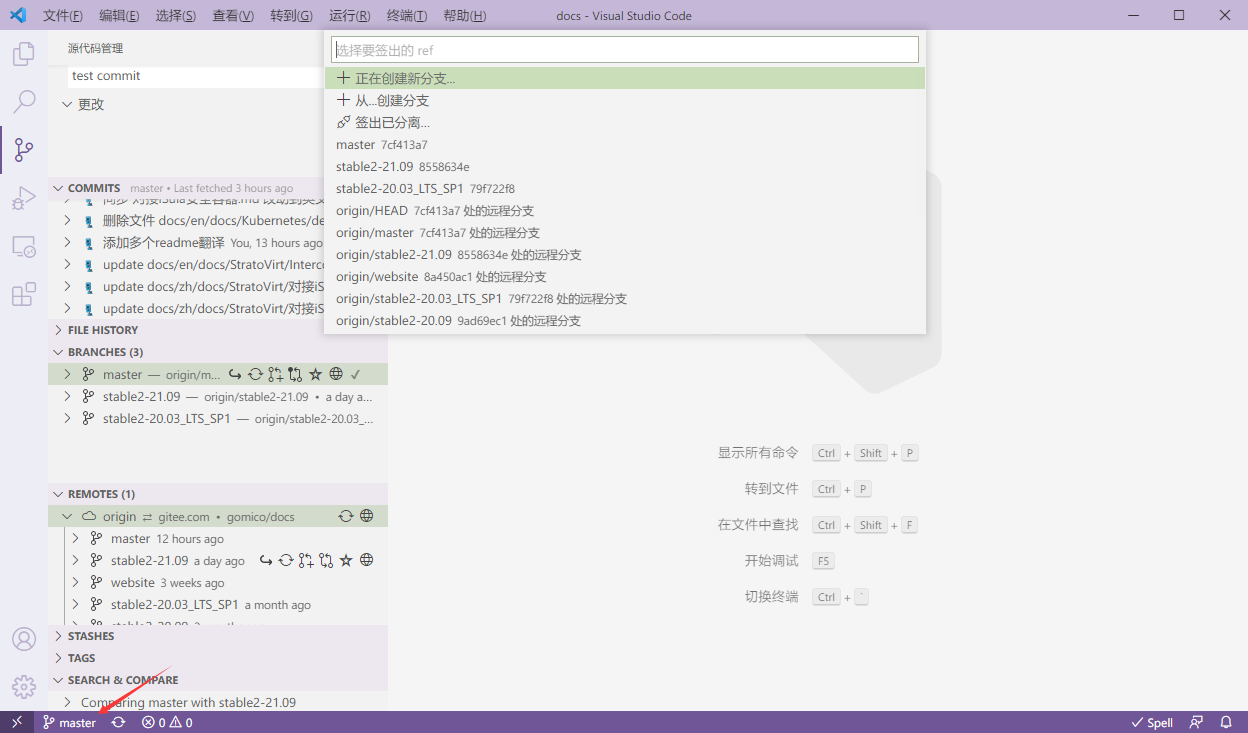Collapse the origin remote node

67,516
